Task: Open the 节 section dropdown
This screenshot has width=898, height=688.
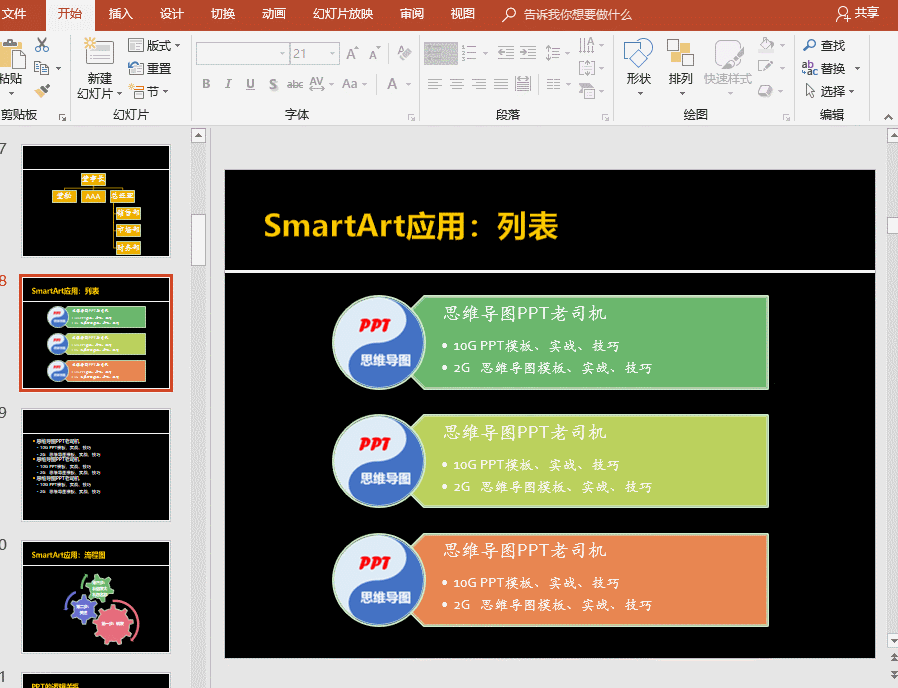Action: pyautogui.click(x=149, y=91)
